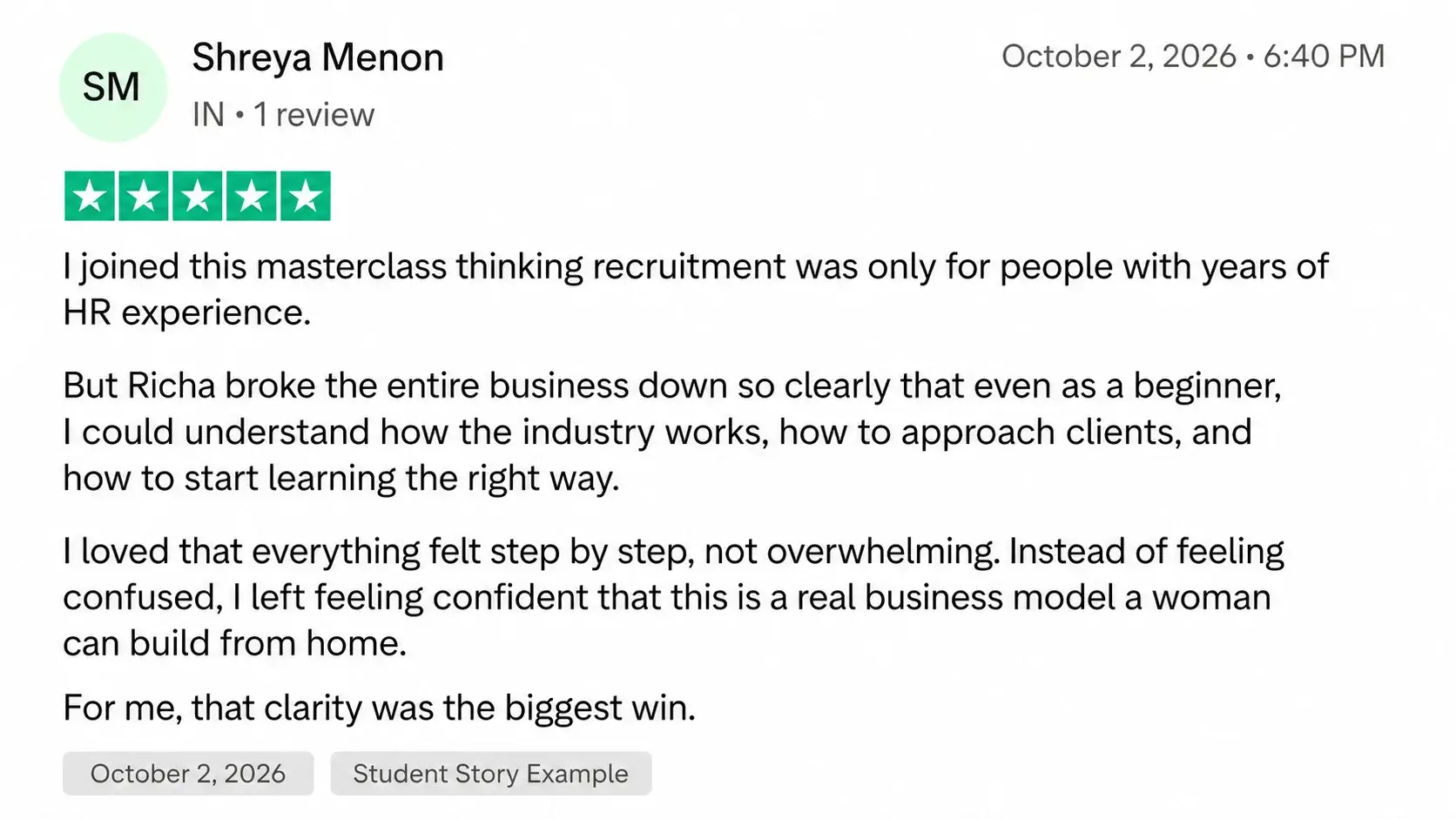
Task: Click the fourth green rating star
Action: pyautogui.click(x=252, y=196)
